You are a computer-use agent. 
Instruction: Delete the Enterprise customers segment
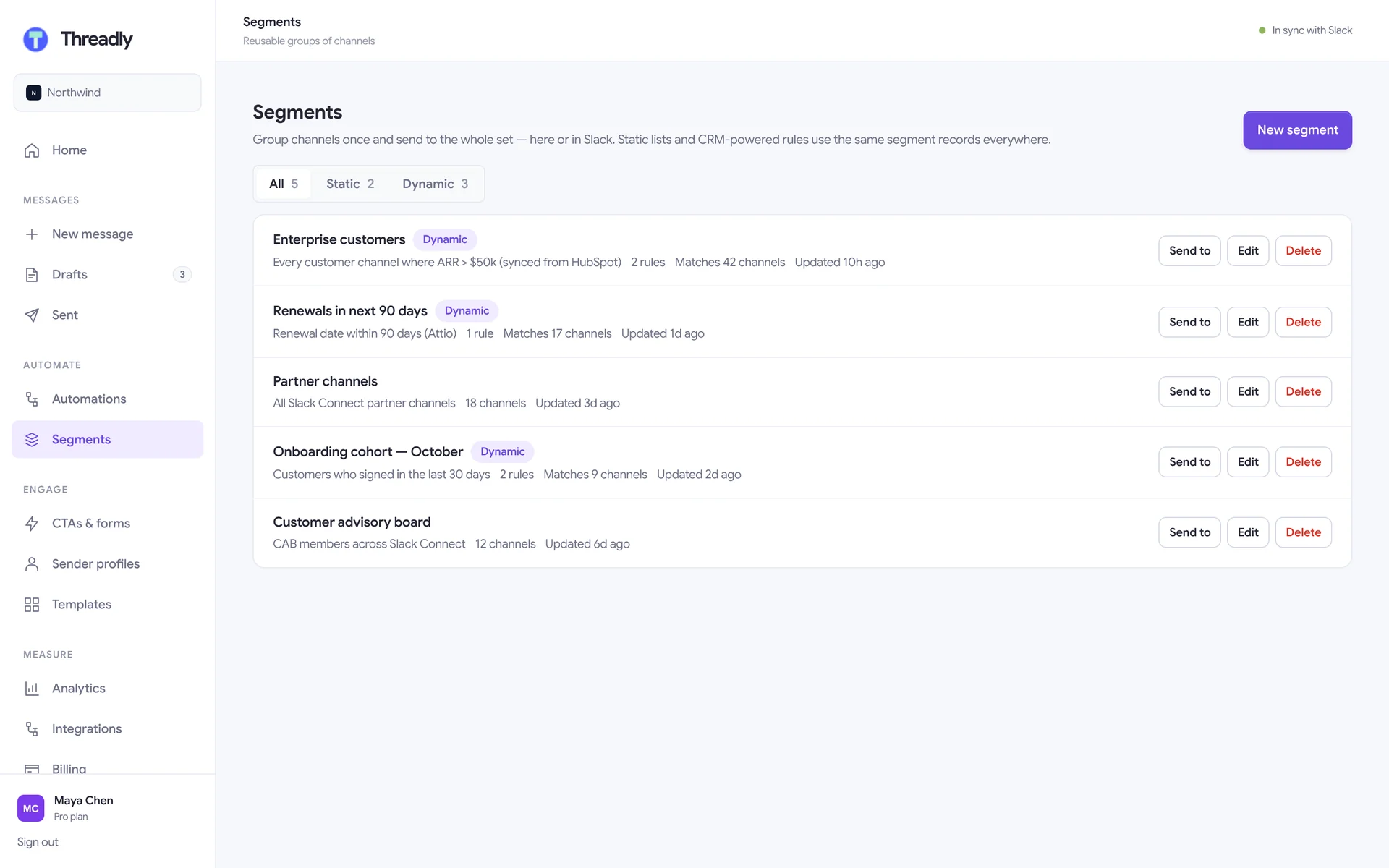1303,251
